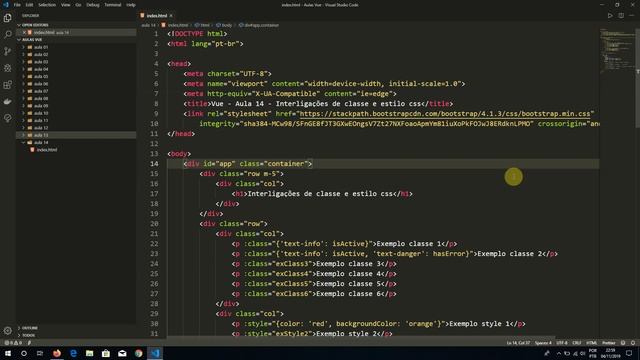The width and height of the screenshot is (640, 360).
Task: Click the Prettier status bar item
Action: (x=608, y=343)
